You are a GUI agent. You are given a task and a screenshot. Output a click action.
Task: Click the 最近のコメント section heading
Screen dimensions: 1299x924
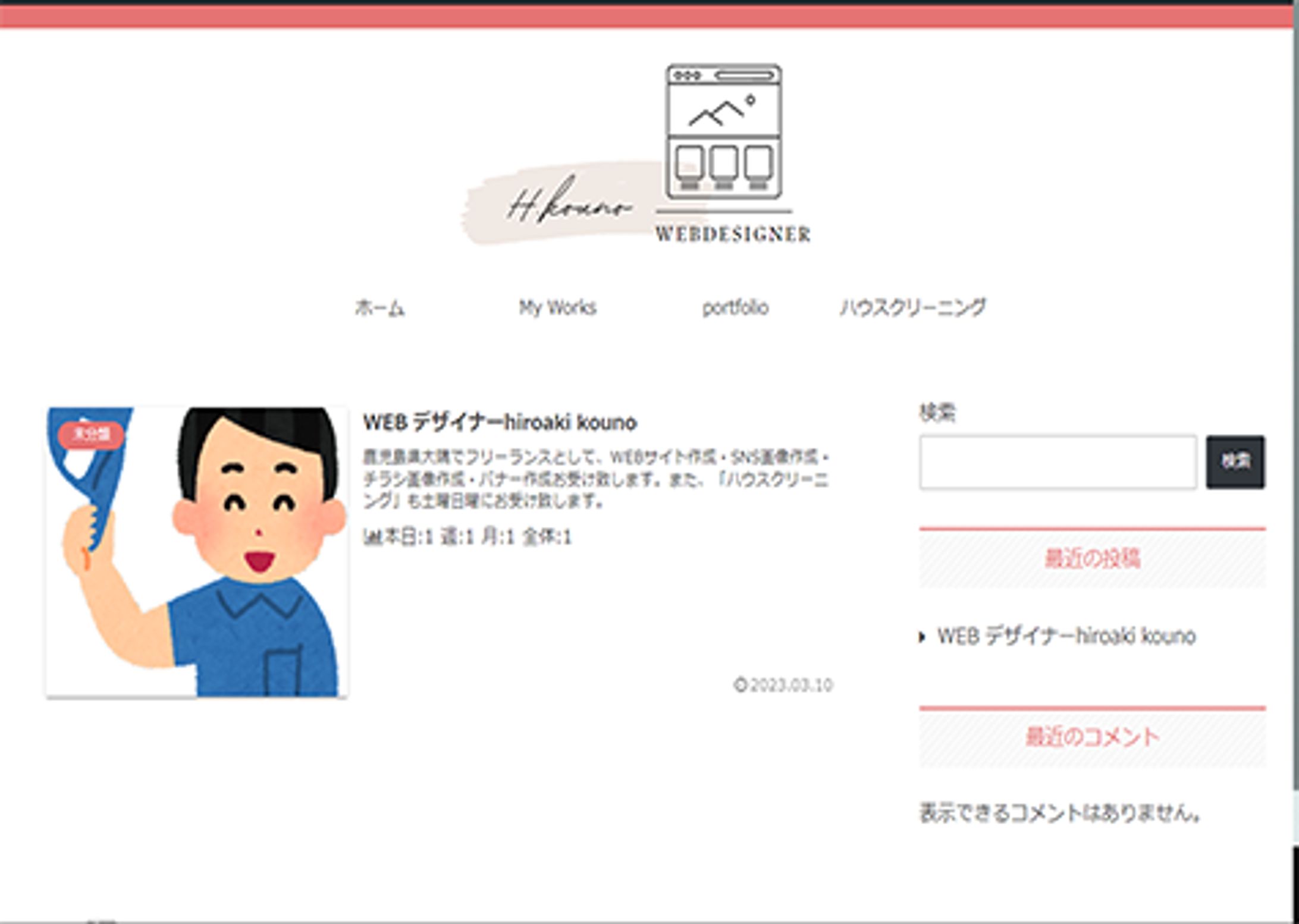tap(1092, 737)
